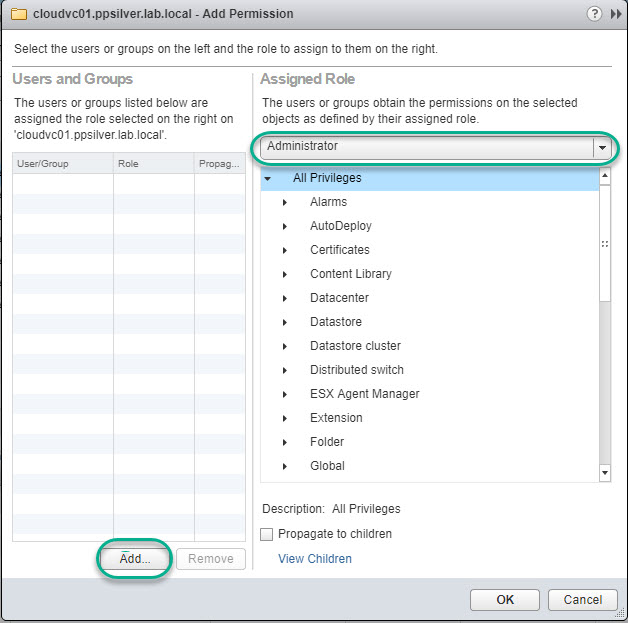The image size is (628, 623).
Task: Select the Datacenter tree item
Action: pyautogui.click(x=339, y=298)
